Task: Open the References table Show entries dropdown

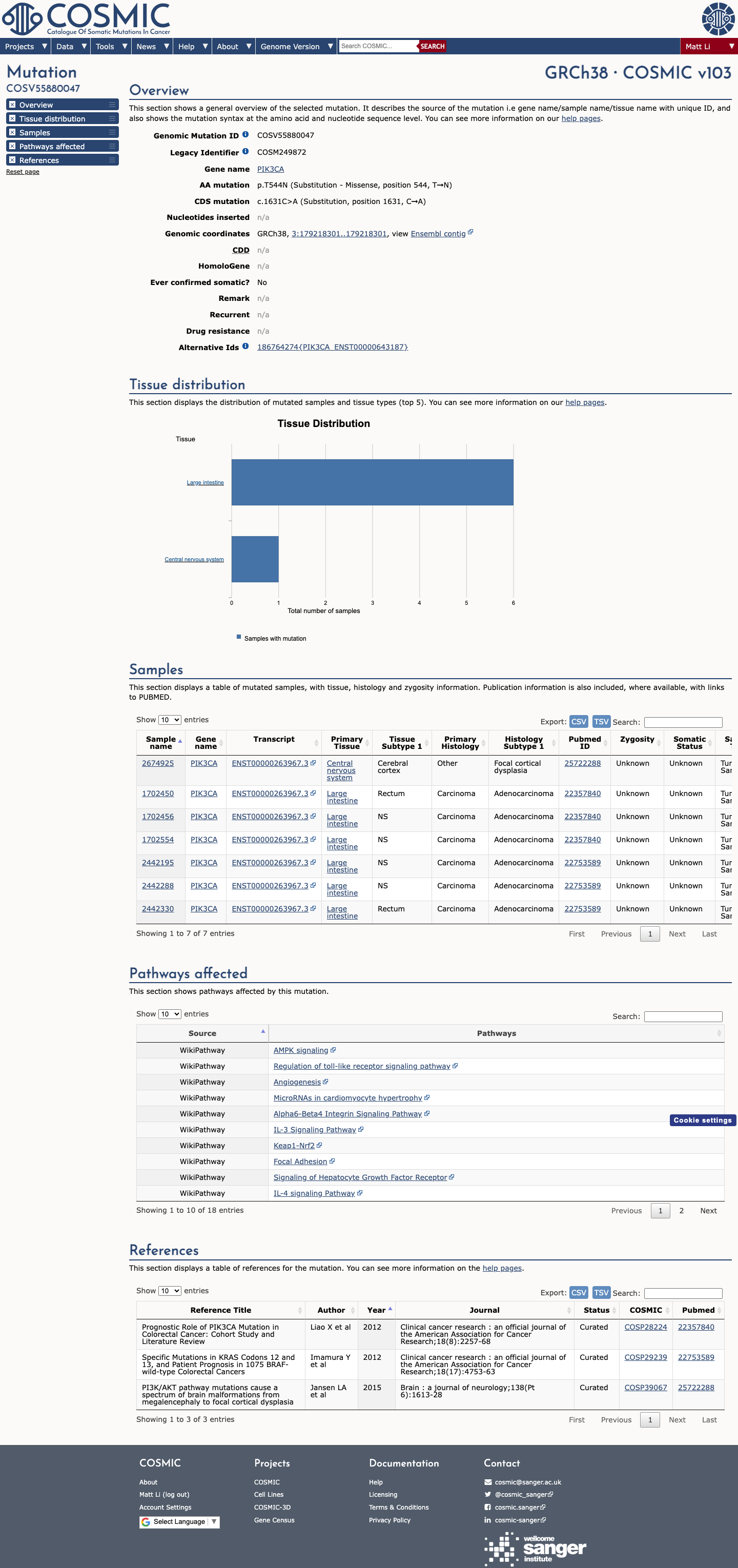Action: (170, 1291)
